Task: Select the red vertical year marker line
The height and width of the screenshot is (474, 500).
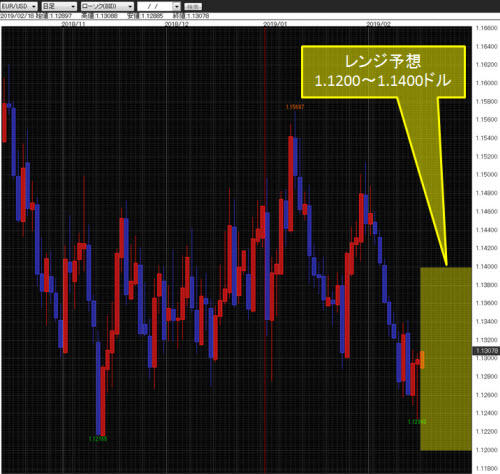Action: pos(265,250)
